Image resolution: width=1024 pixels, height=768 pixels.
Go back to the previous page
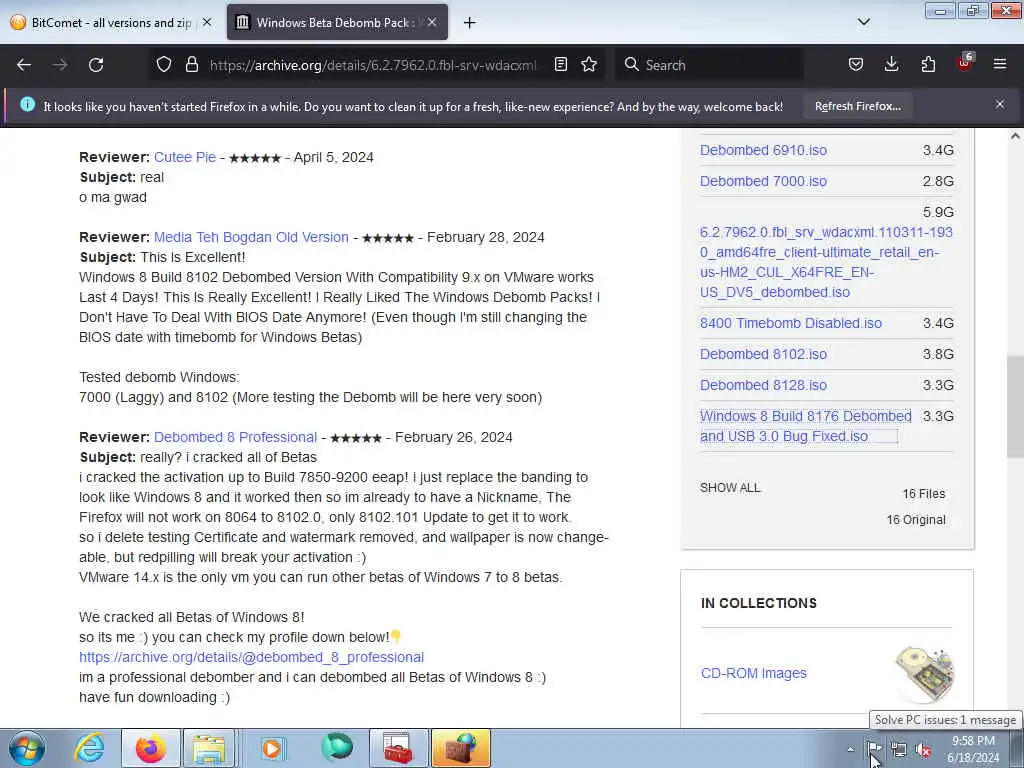24,65
